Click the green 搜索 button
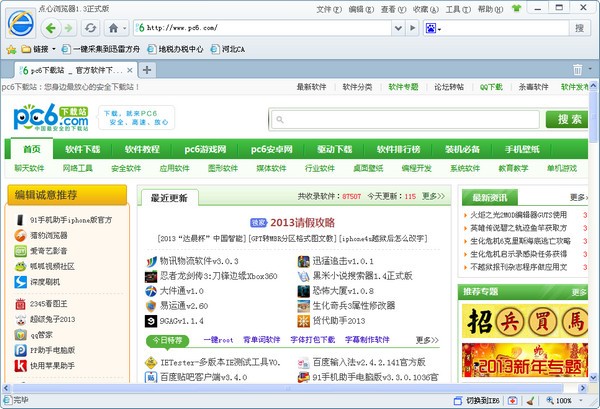The image size is (600, 409). click(567, 119)
